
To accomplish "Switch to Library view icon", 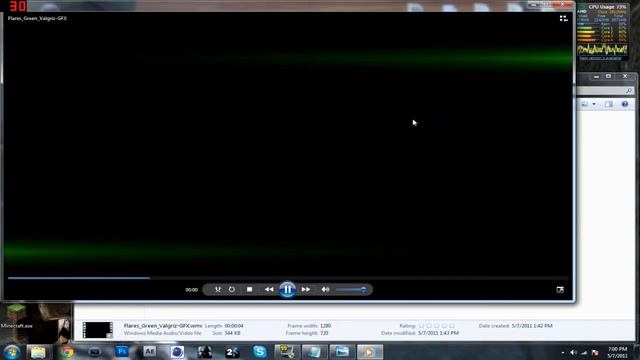I will [563, 18].
